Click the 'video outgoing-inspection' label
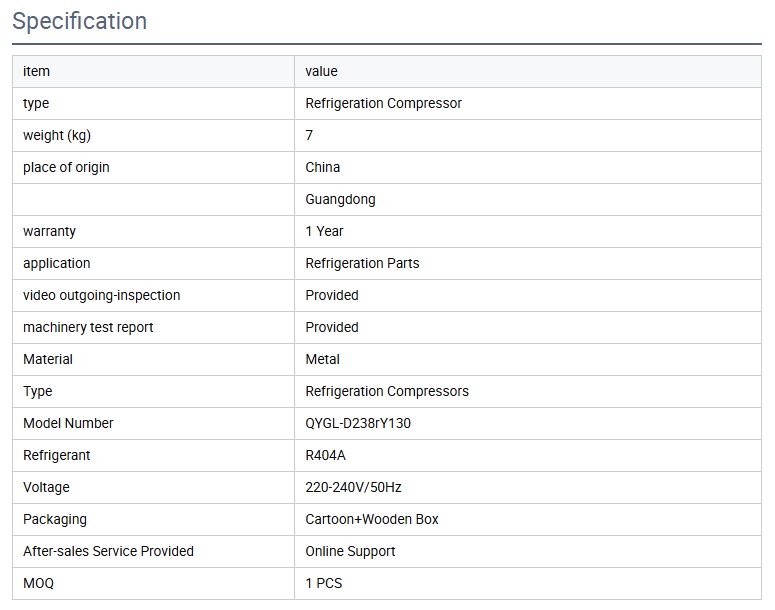Image resolution: width=775 pixels, height=610 pixels. click(x=102, y=295)
